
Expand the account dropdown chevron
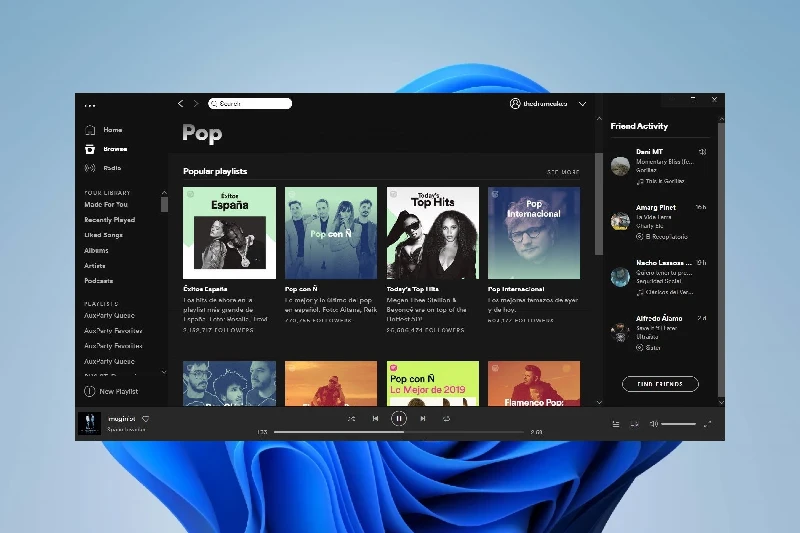pyautogui.click(x=582, y=104)
